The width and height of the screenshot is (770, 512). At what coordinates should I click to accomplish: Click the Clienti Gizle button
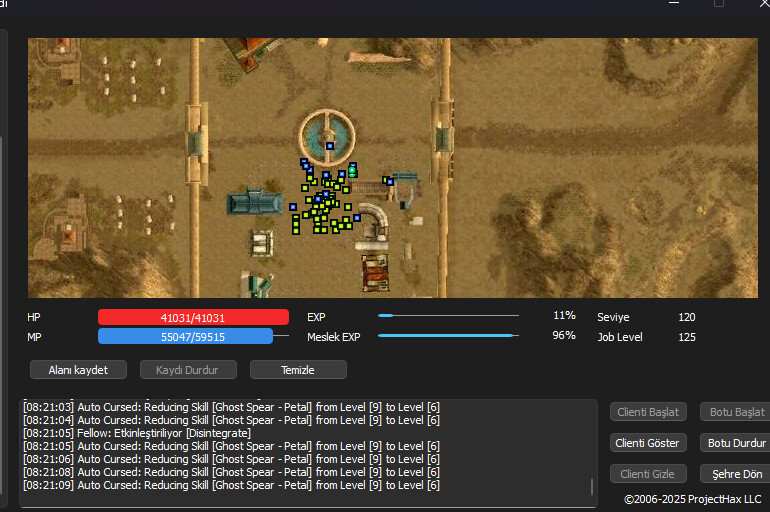[x=648, y=474]
